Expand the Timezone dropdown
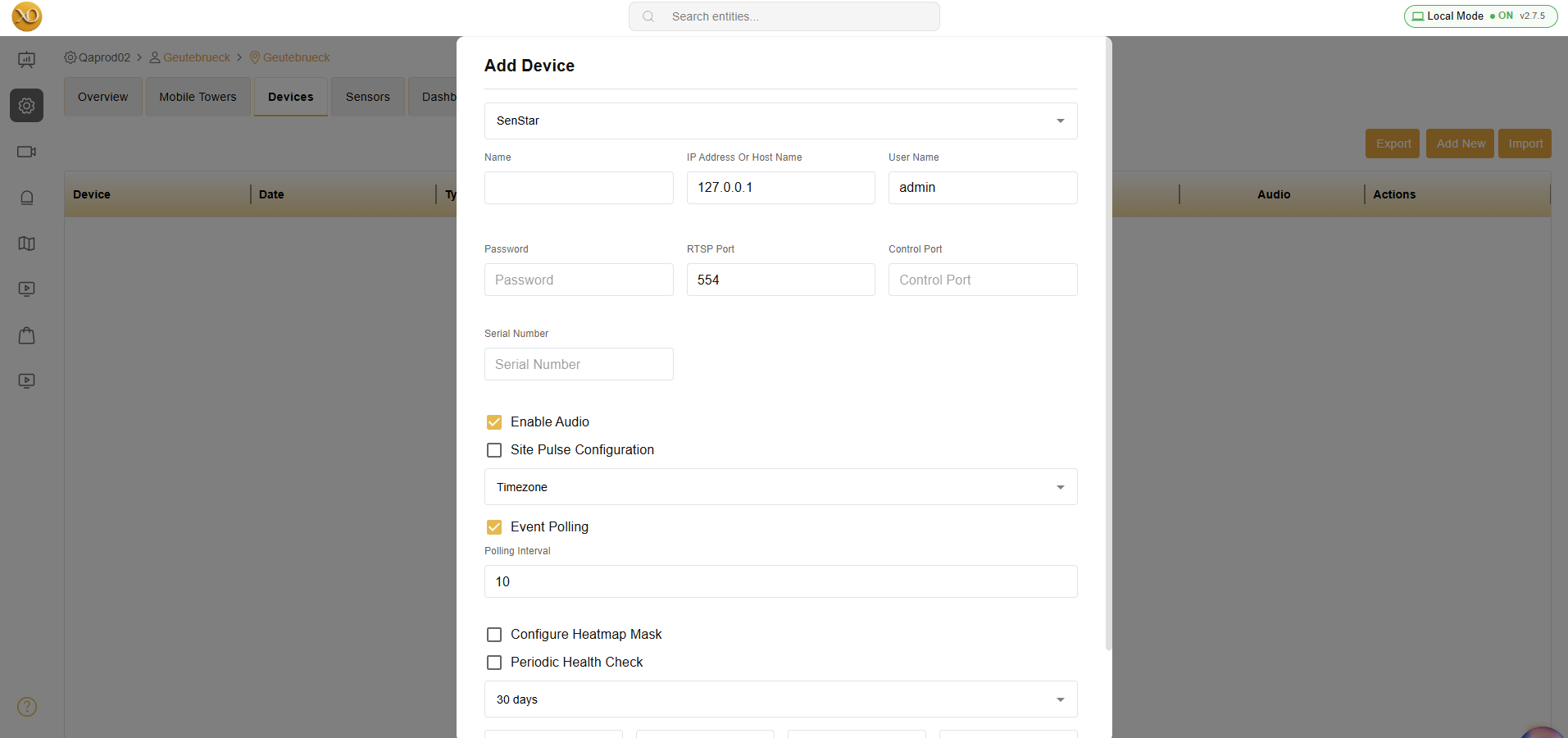 (x=1060, y=486)
